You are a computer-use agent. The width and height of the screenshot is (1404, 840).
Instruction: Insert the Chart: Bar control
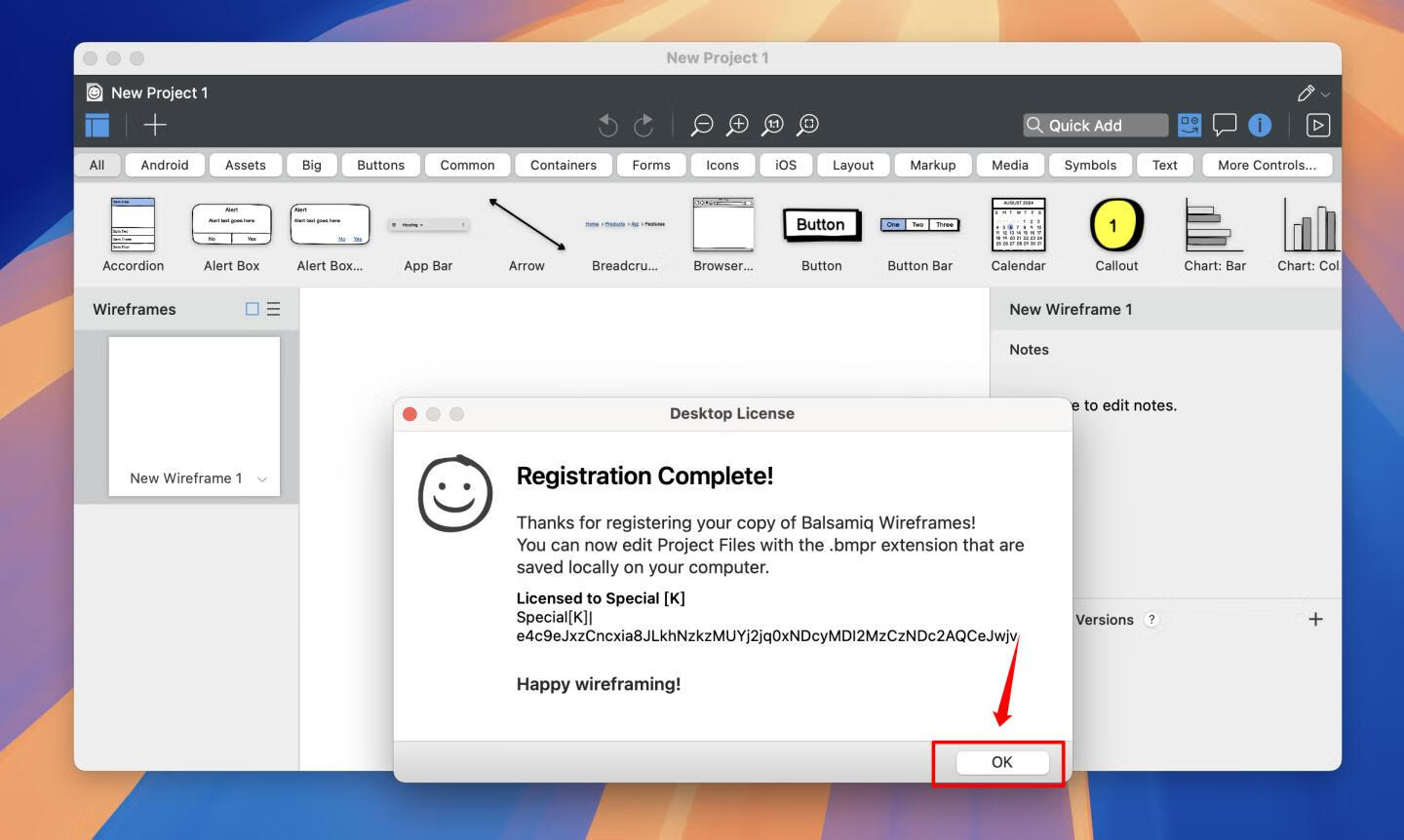click(1215, 235)
